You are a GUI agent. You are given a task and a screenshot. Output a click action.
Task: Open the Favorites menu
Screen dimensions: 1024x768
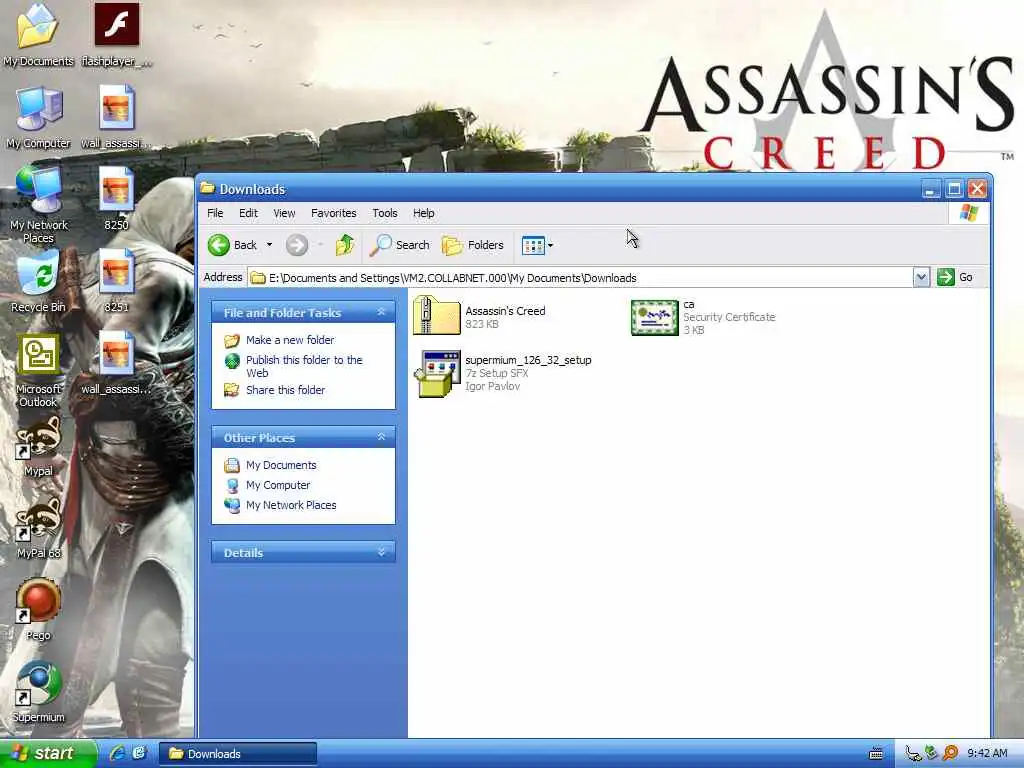(x=334, y=214)
